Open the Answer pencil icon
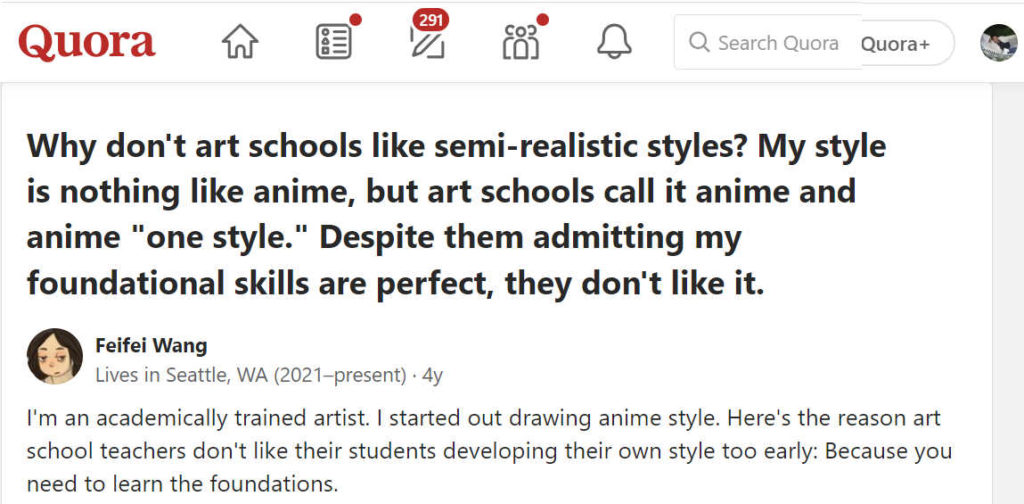The image size is (1024, 504). tap(427, 44)
